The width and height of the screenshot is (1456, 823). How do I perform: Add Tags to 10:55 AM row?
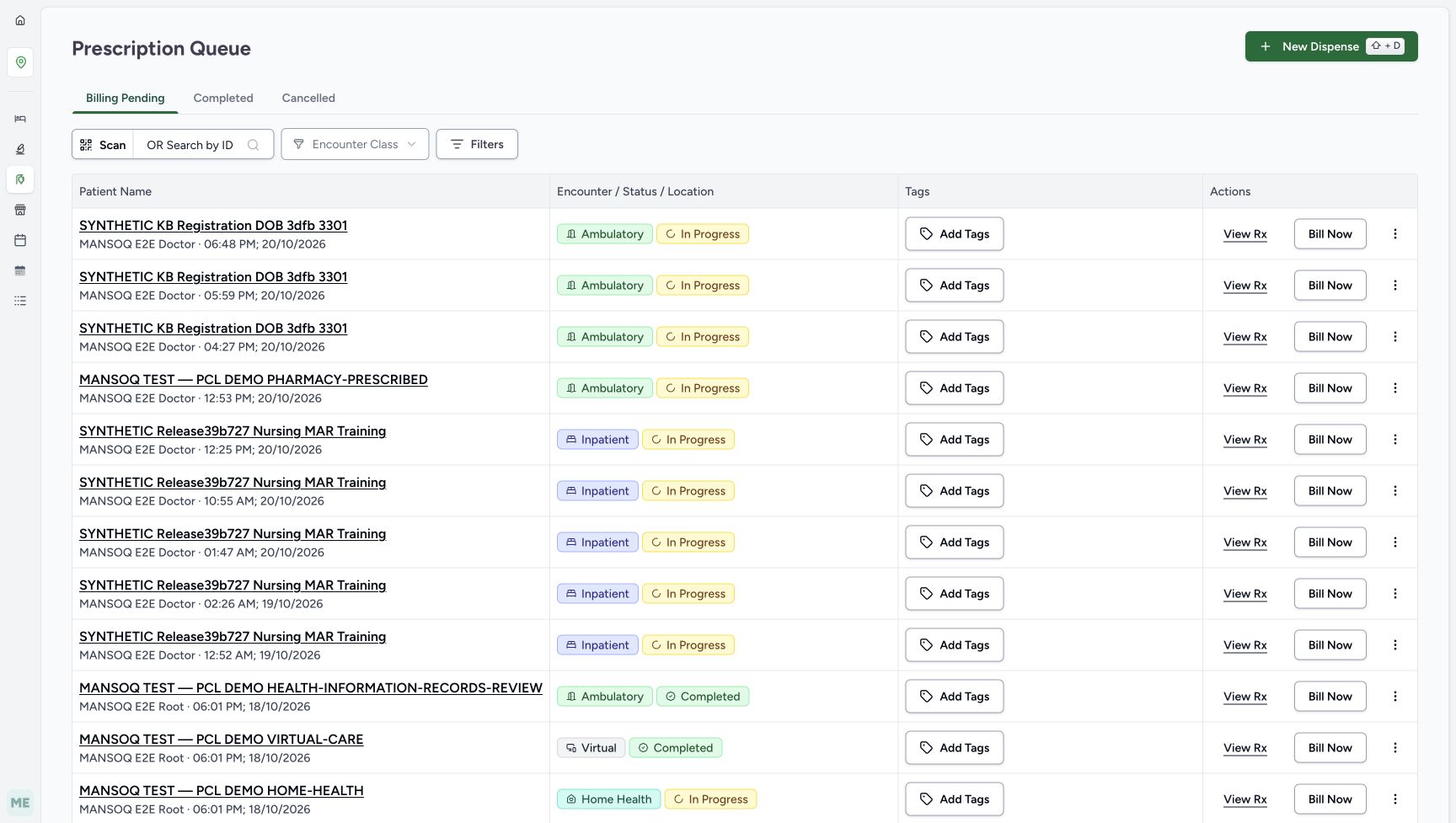[x=954, y=491]
